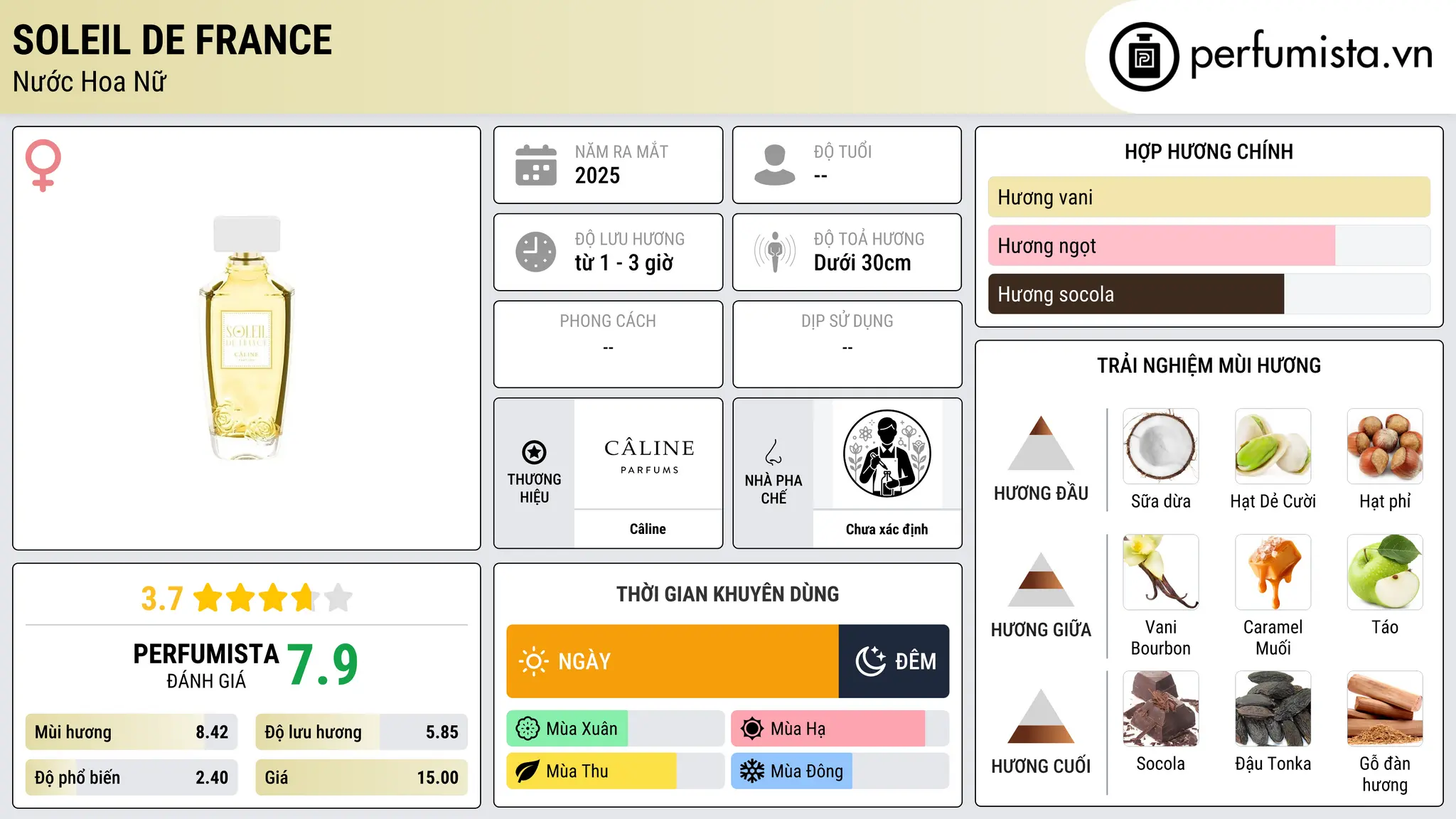Click the Hương đầu pyramid icon

click(x=1042, y=443)
